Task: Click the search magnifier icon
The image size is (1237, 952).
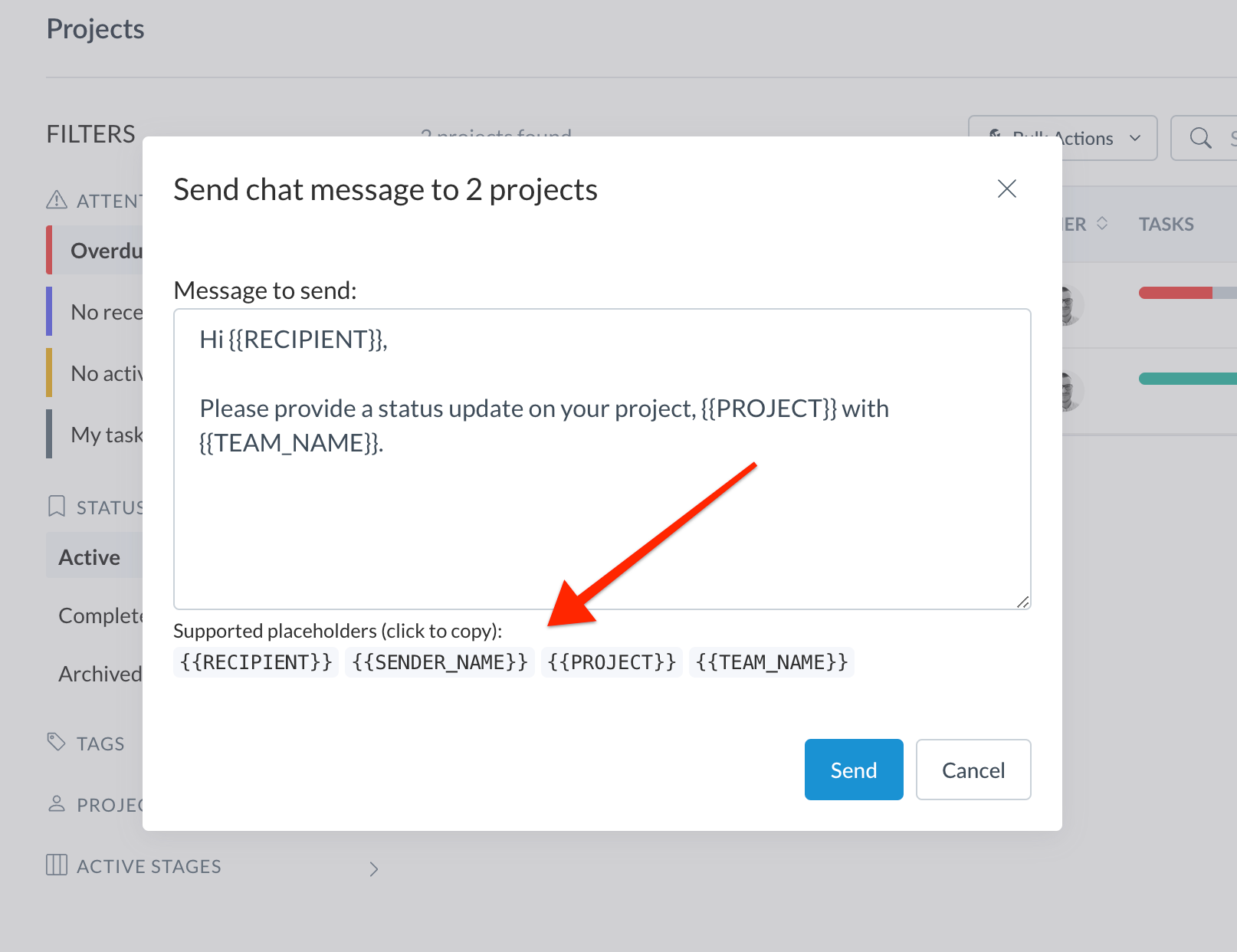Action: point(1200,138)
